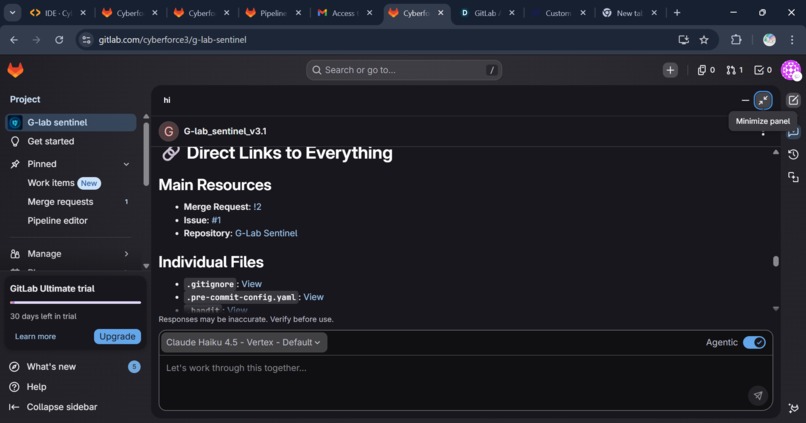Expand the Manage section arrow
The width and height of the screenshot is (806, 423).
point(126,254)
